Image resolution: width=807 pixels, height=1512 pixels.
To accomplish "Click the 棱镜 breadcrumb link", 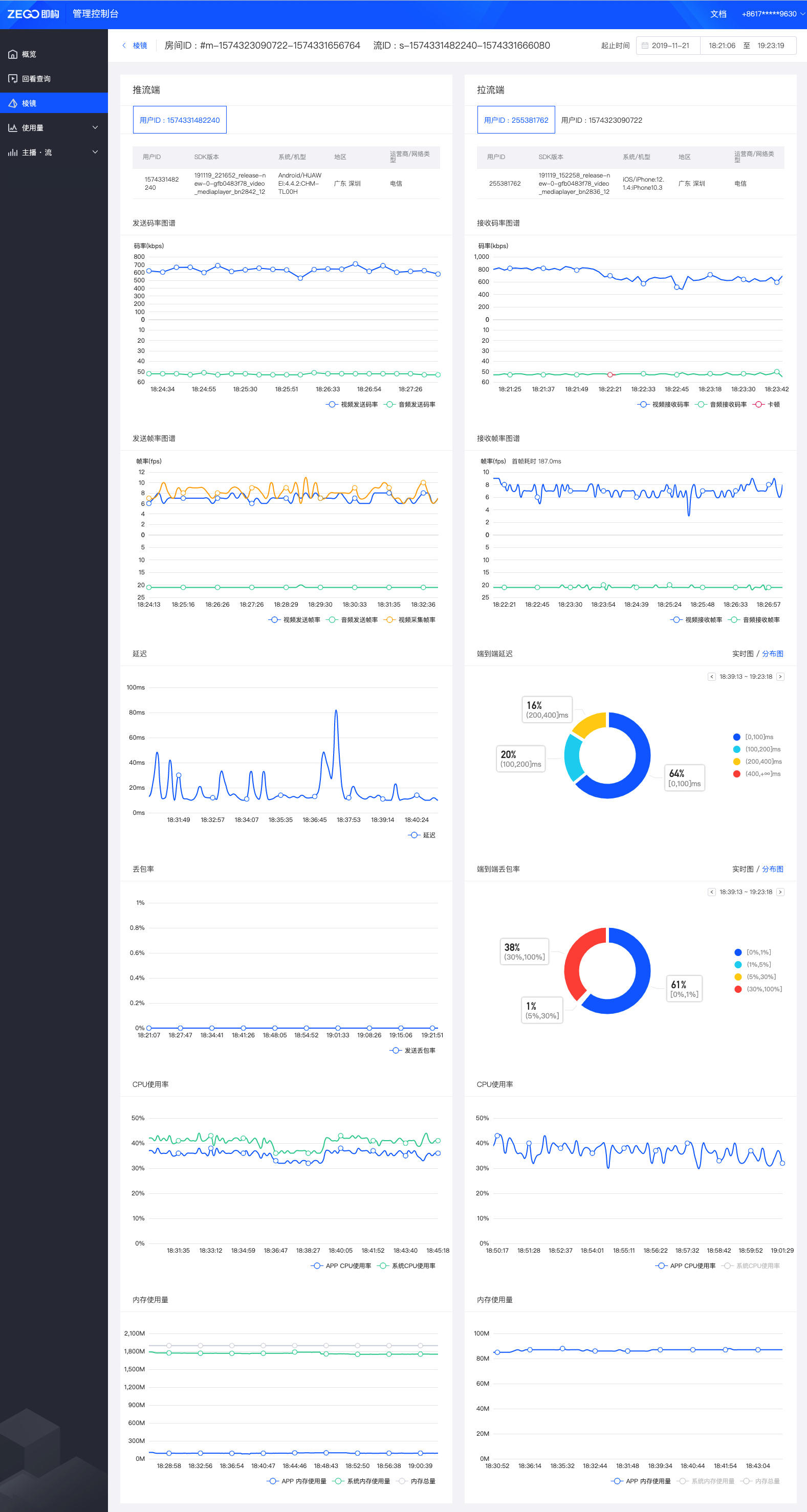I will 140,46.
